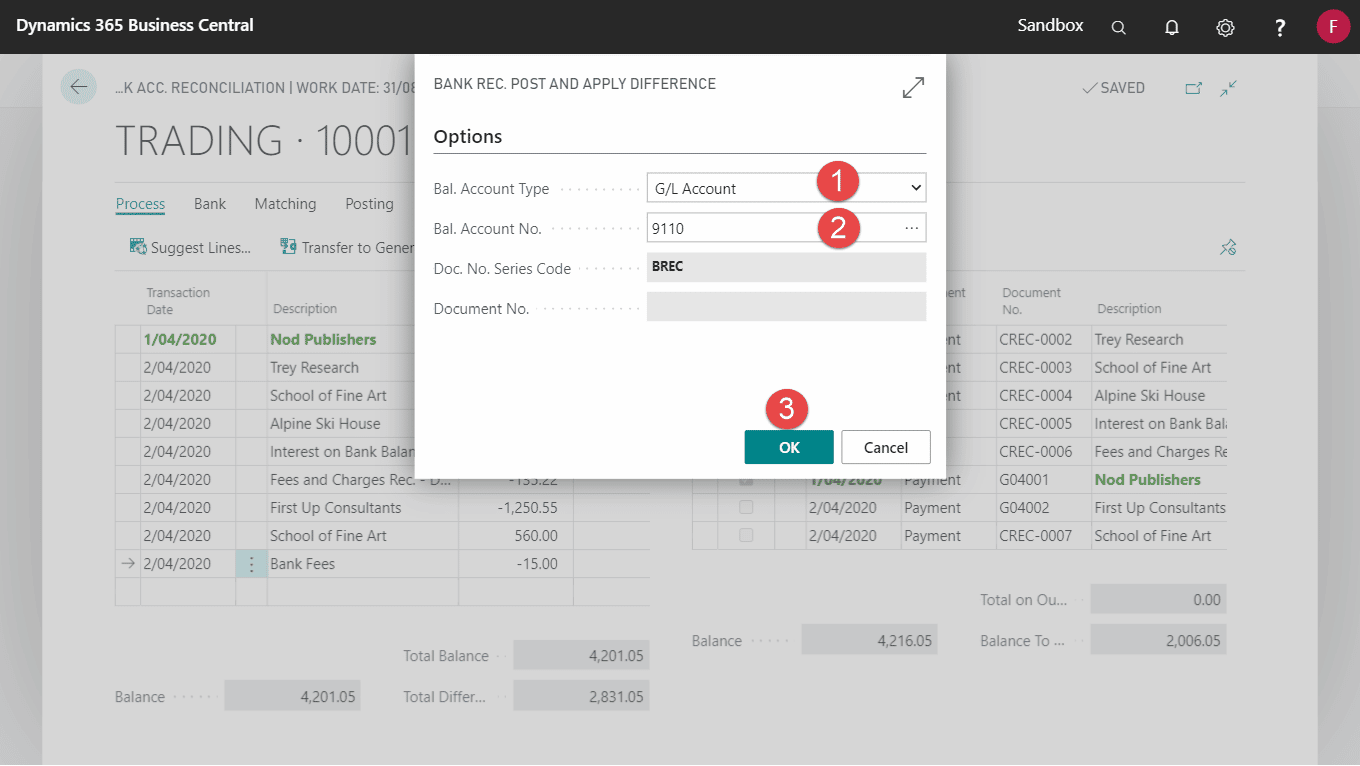Image resolution: width=1360 pixels, height=766 pixels.
Task: Click Nod Publishers in ledger entries
Action: (x=1147, y=480)
